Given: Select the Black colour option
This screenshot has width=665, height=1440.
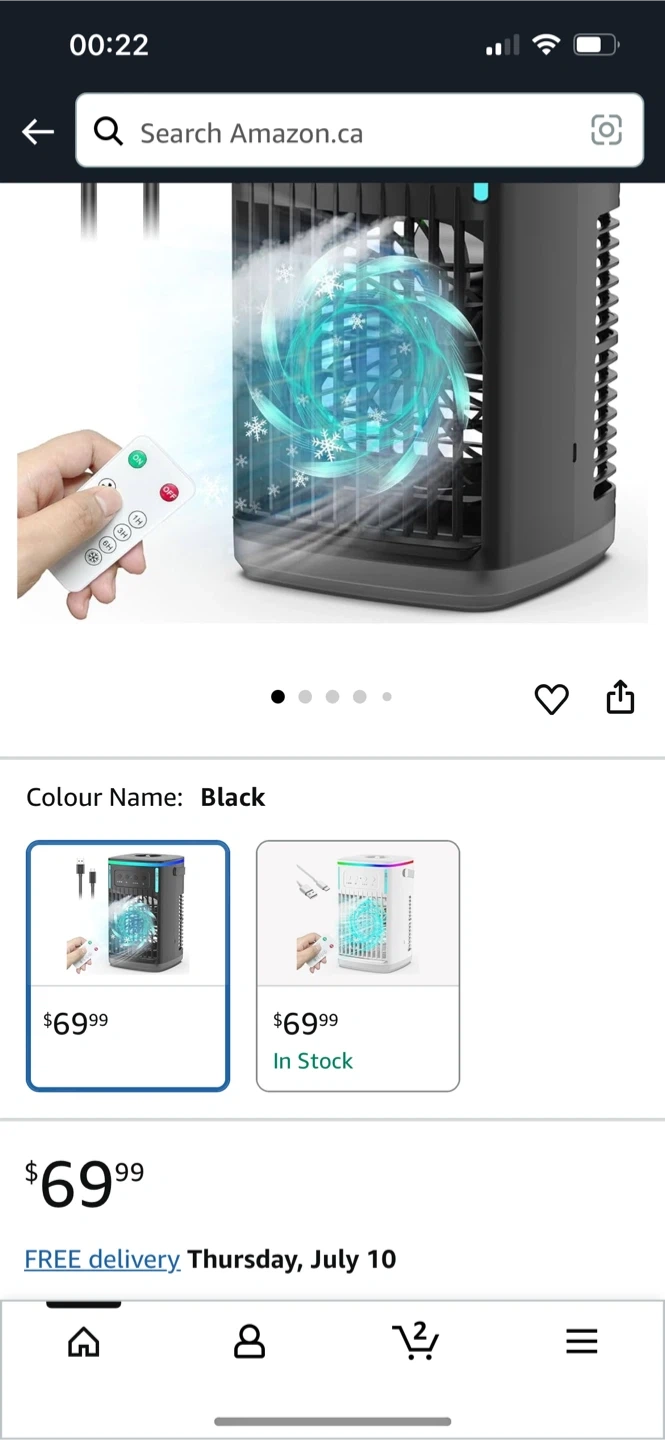Looking at the screenshot, I should tap(128, 966).
